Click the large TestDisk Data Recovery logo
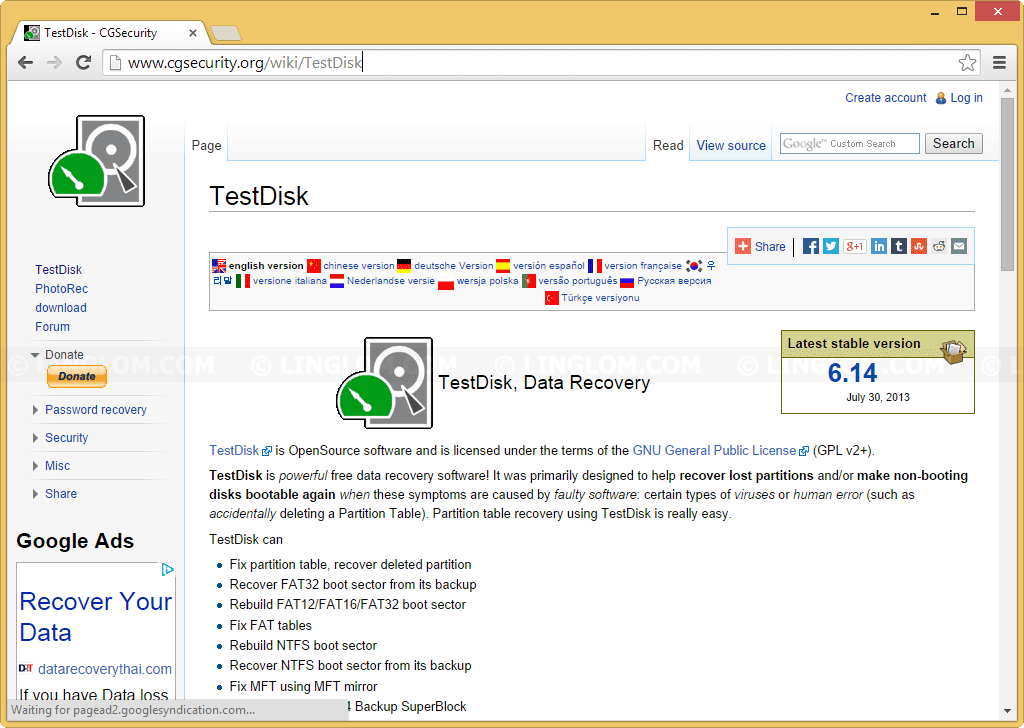The width and height of the screenshot is (1024, 728). 384,383
